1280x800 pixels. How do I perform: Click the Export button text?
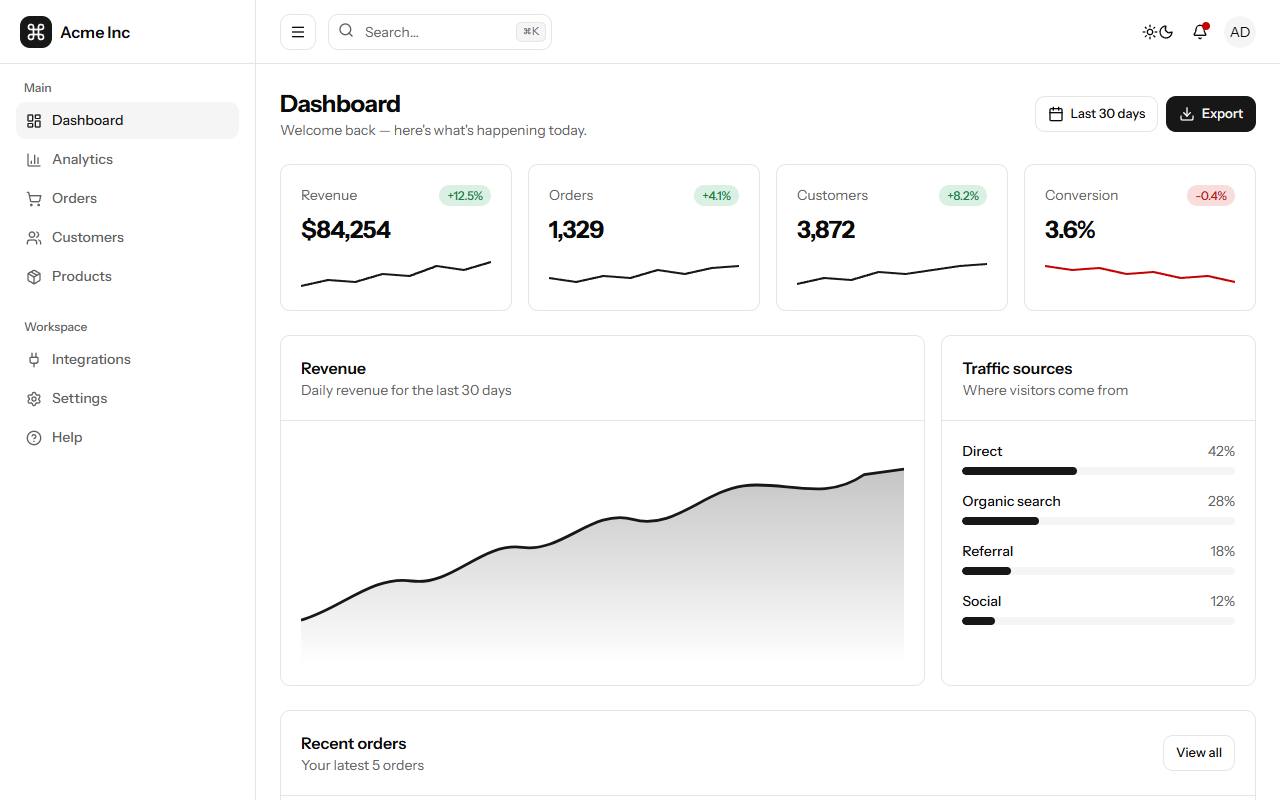click(1222, 114)
